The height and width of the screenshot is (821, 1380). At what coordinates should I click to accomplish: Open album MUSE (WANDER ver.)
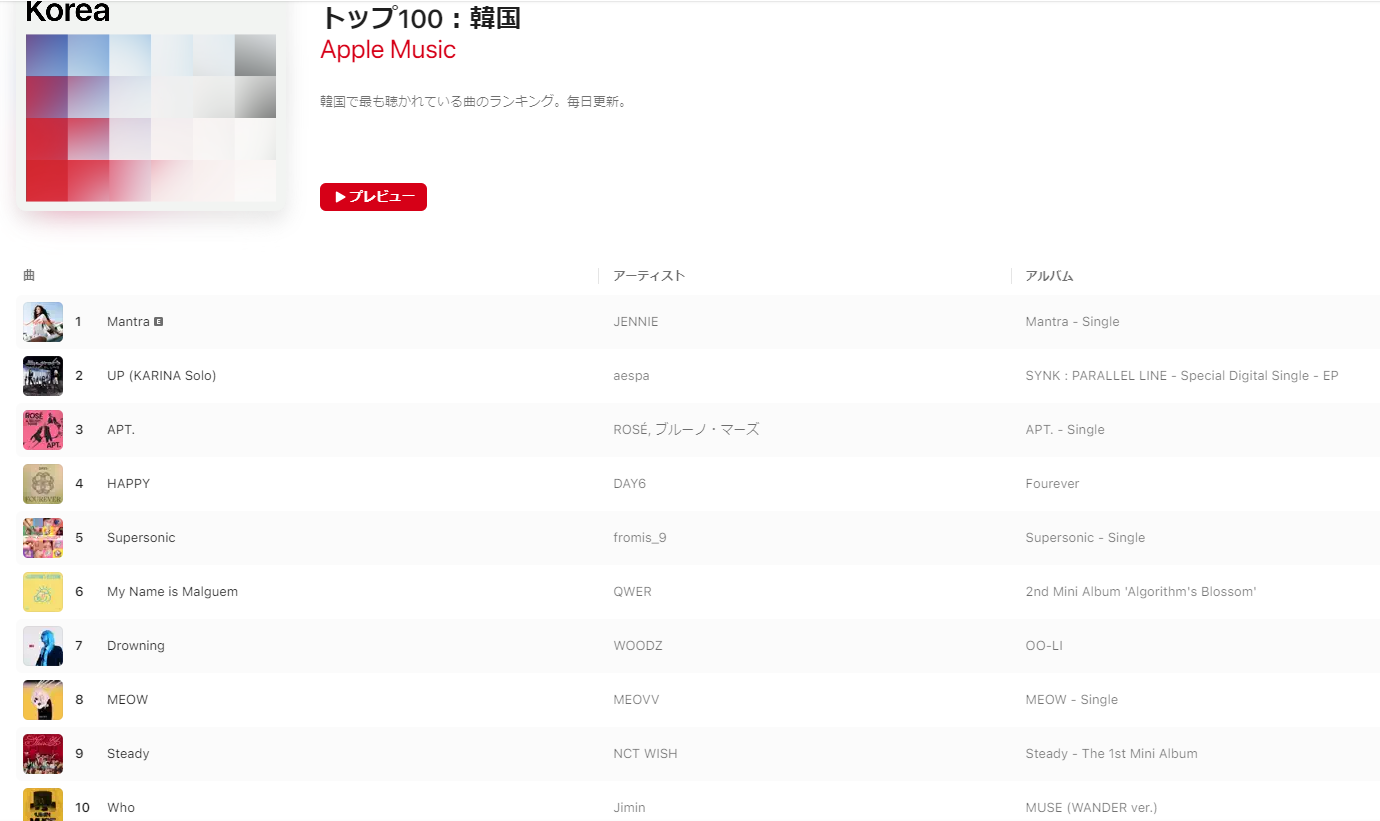(1091, 808)
